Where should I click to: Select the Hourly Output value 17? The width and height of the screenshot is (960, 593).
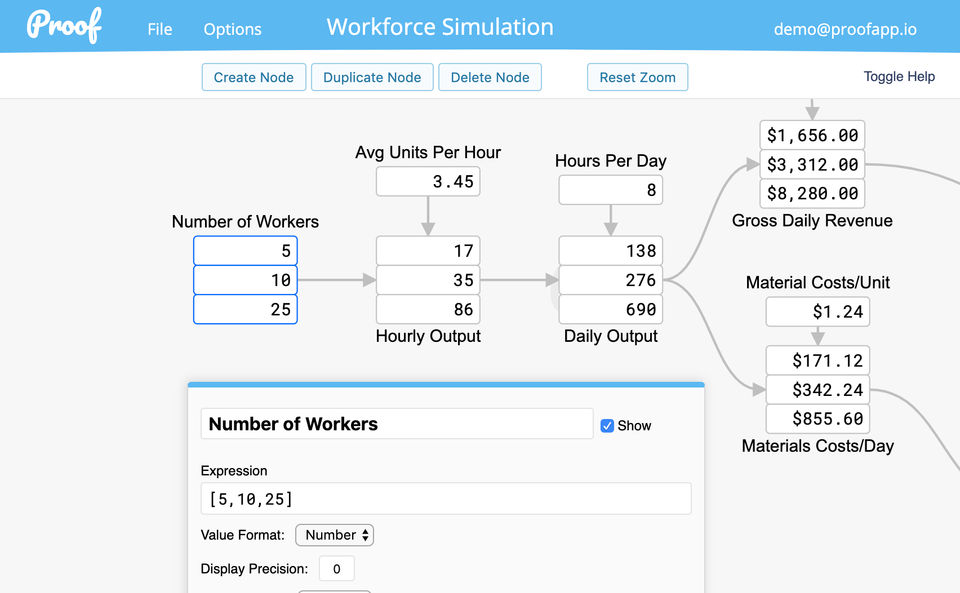(428, 251)
